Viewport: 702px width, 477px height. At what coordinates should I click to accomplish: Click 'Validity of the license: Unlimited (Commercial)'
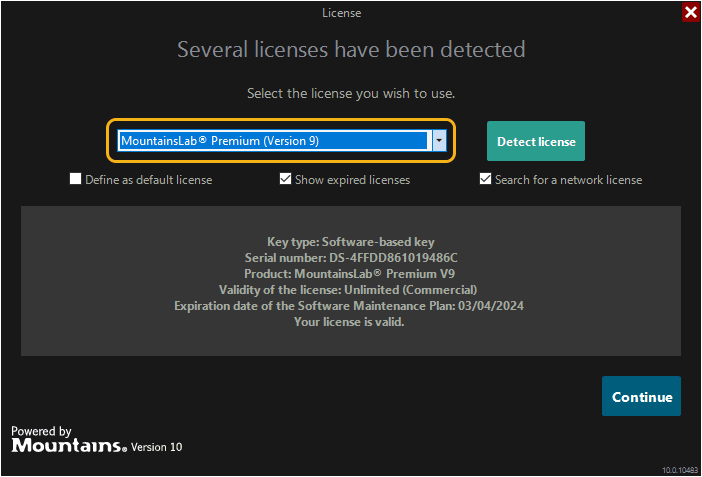pyautogui.click(x=348, y=290)
